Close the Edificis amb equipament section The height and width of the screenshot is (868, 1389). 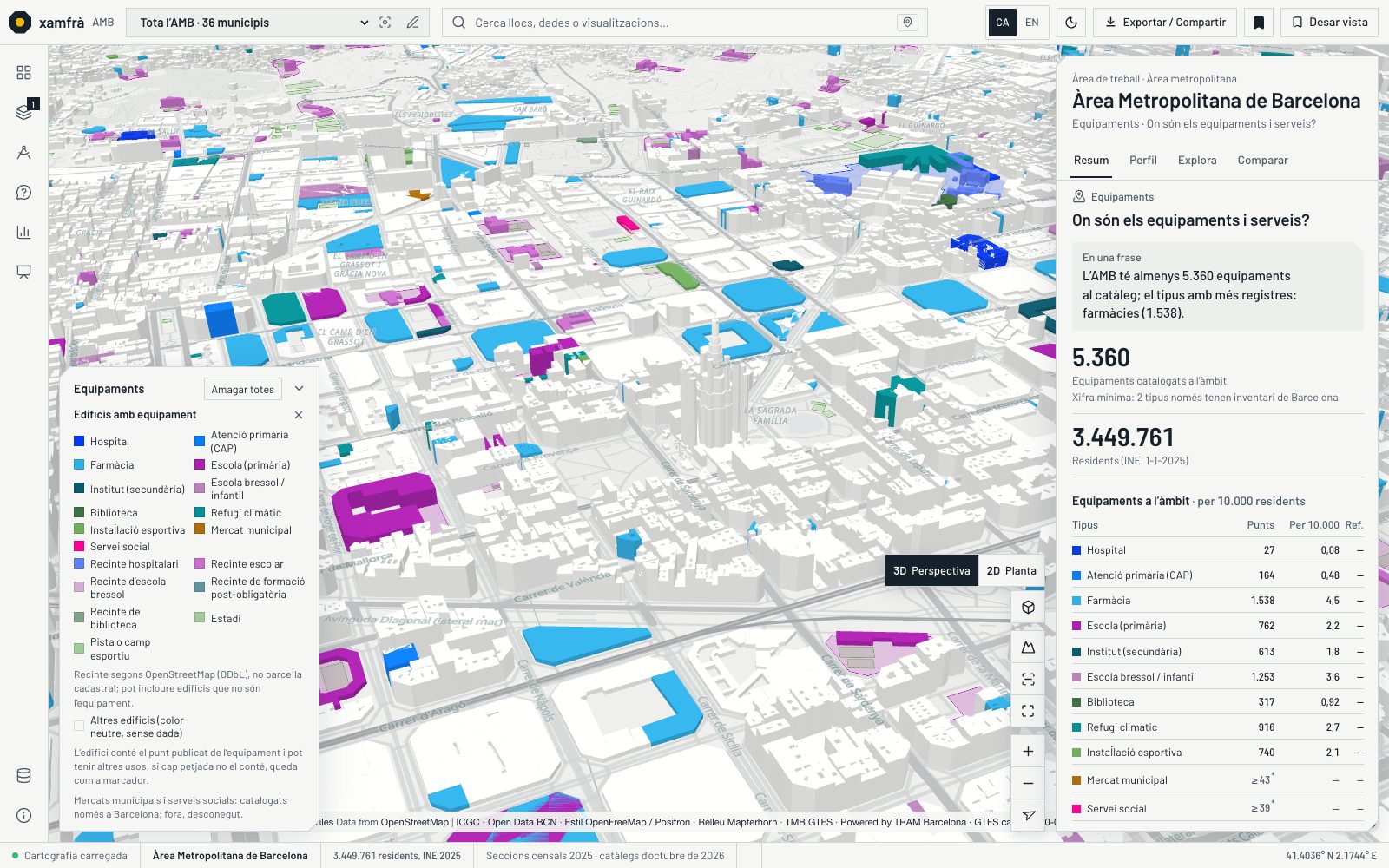coord(299,415)
